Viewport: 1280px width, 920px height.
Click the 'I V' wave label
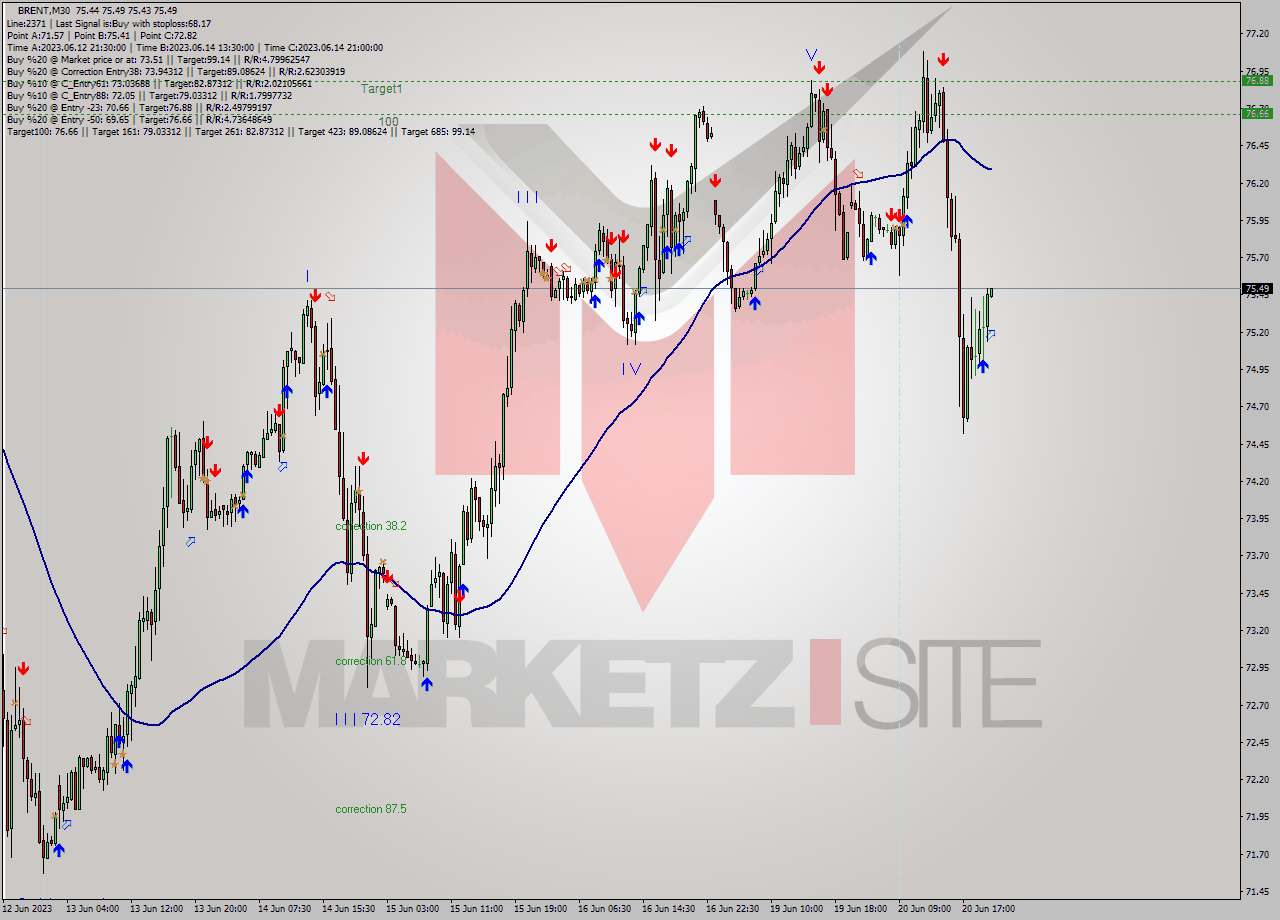pos(631,369)
